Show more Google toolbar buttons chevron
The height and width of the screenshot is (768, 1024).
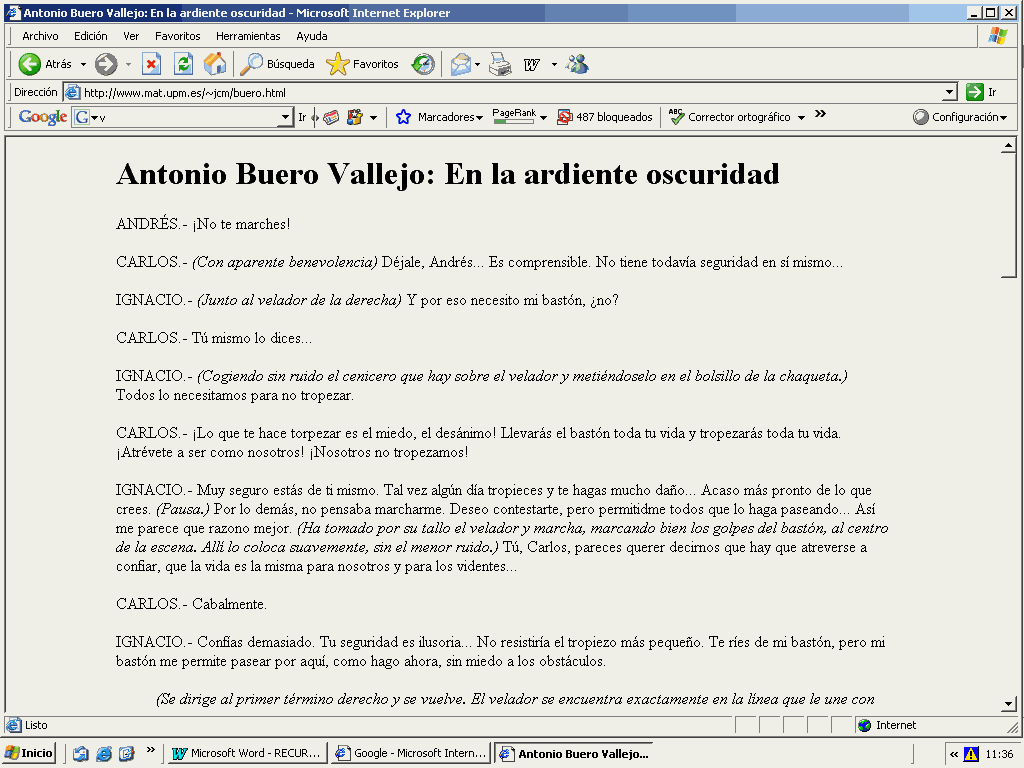click(820, 114)
